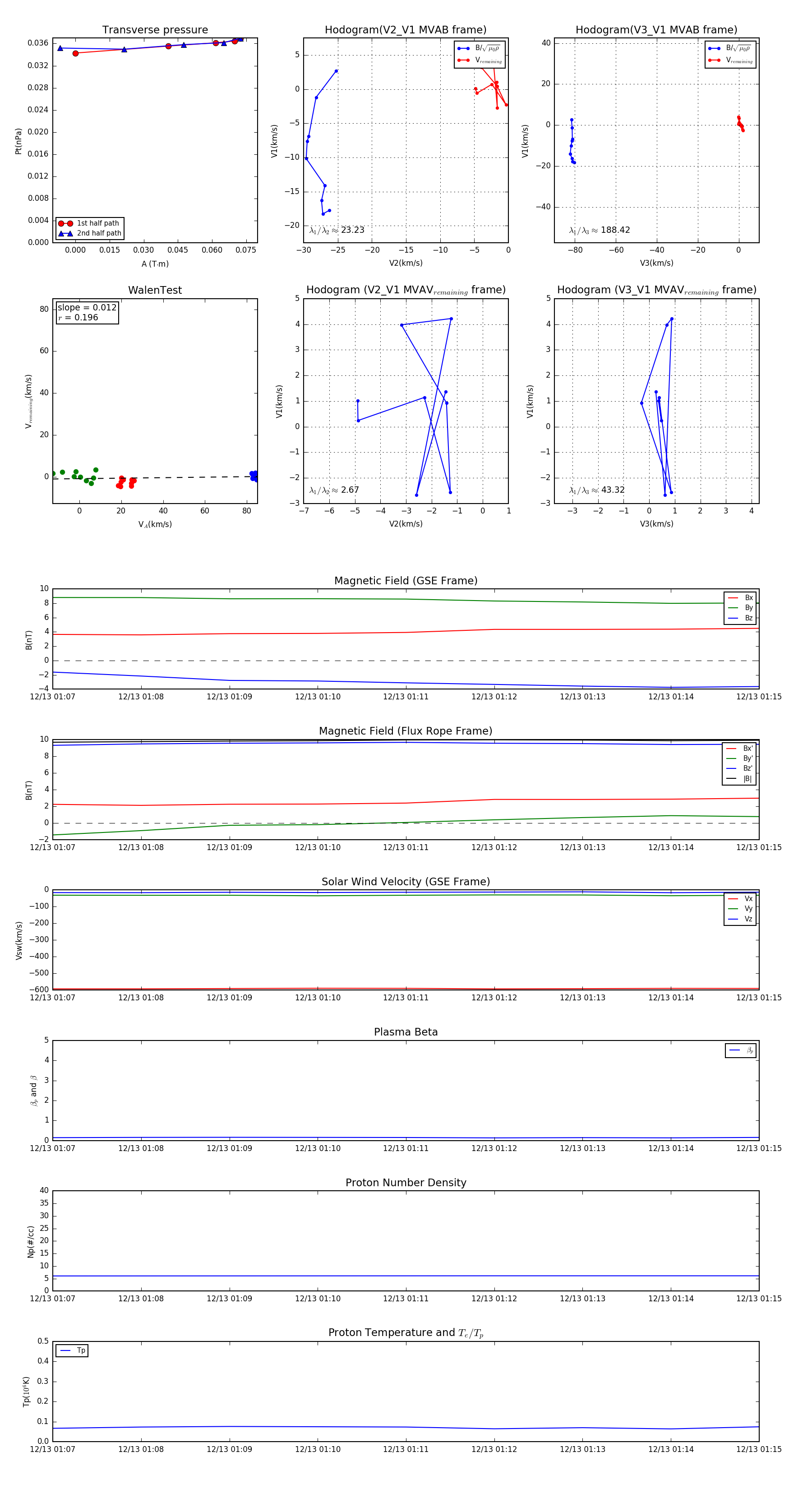
Task: Click the 'Bz' legend entry in GSE field plot
Action: click(x=740, y=619)
